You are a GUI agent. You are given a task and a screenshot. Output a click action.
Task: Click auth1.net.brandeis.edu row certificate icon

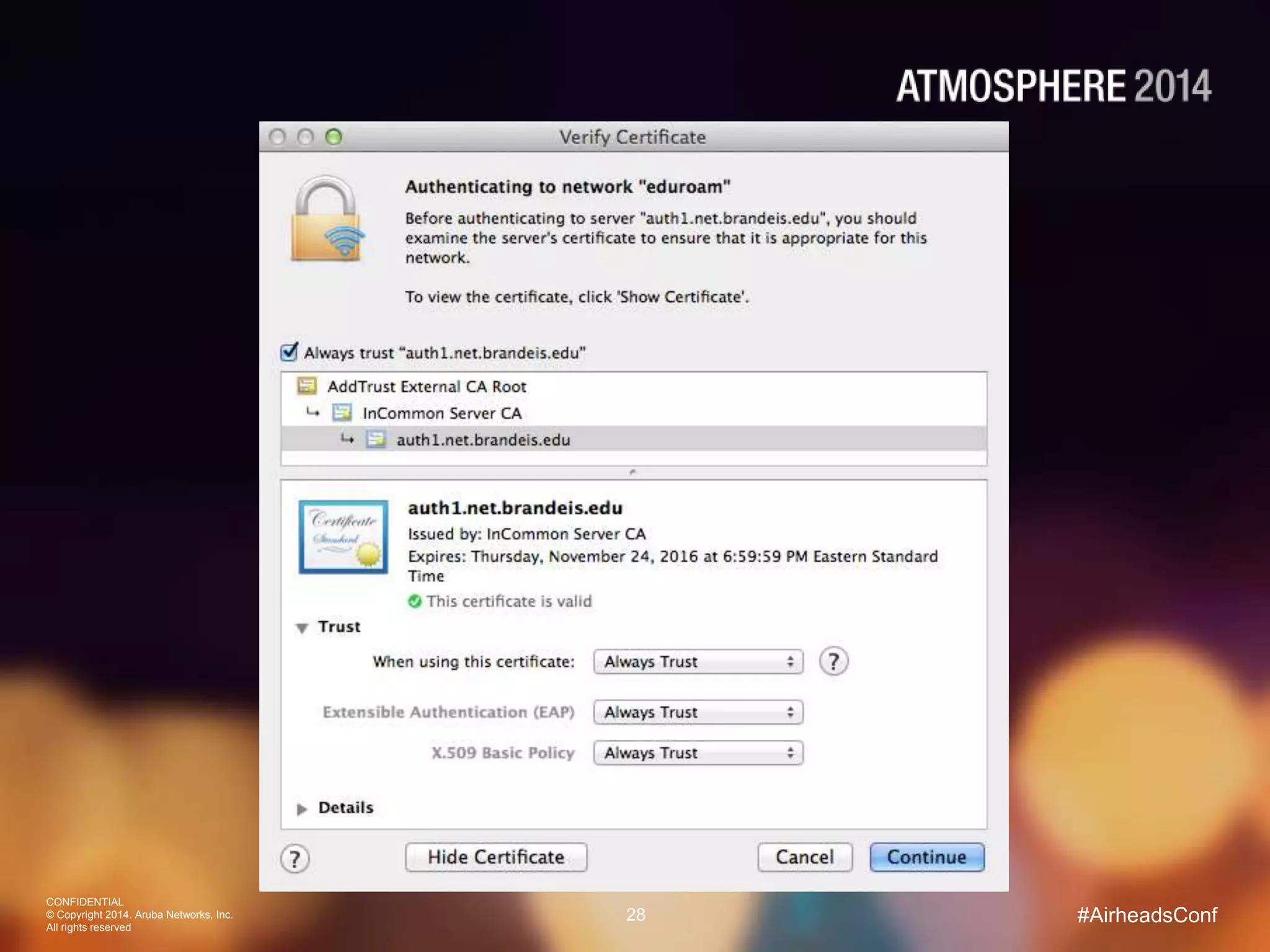[x=375, y=439]
